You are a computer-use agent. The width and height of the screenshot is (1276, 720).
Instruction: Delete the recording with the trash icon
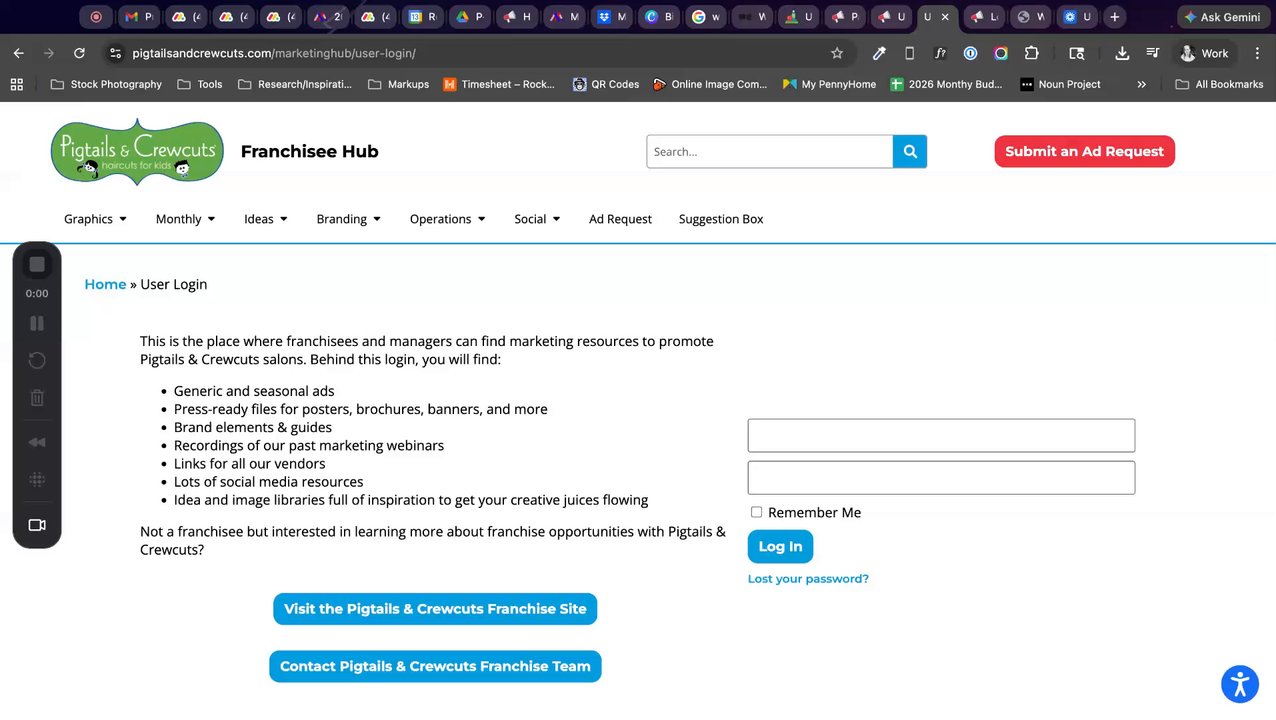(x=37, y=397)
